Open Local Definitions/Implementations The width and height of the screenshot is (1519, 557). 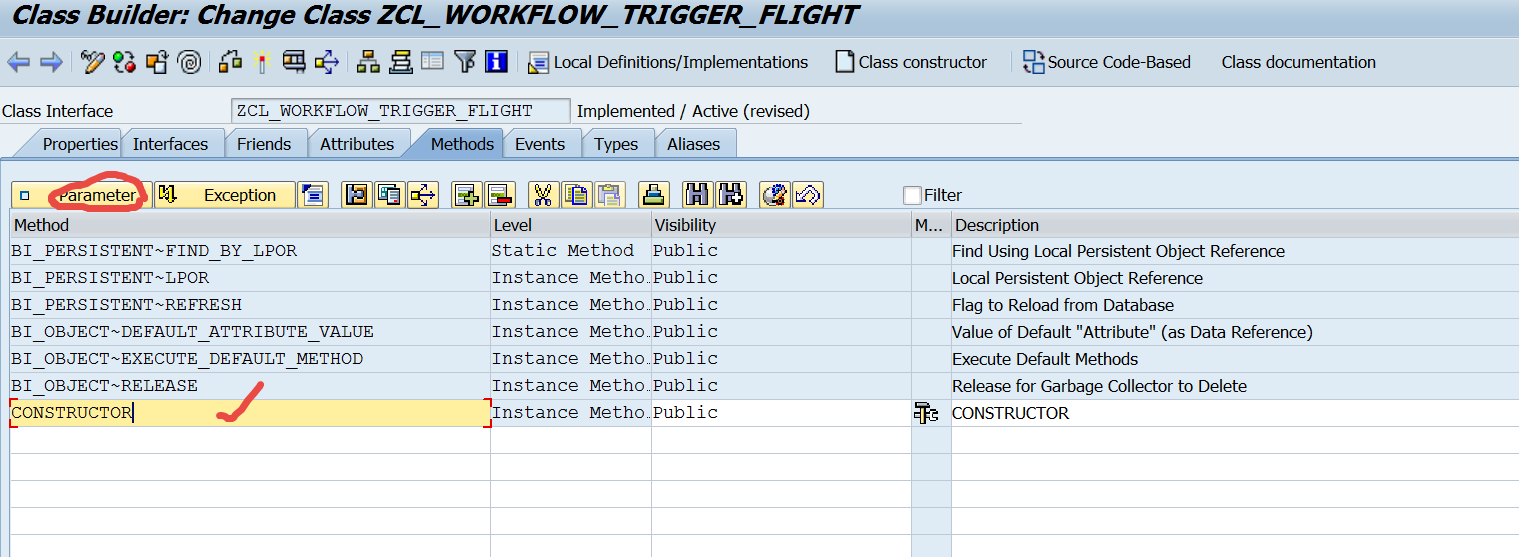click(x=668, y=62)
